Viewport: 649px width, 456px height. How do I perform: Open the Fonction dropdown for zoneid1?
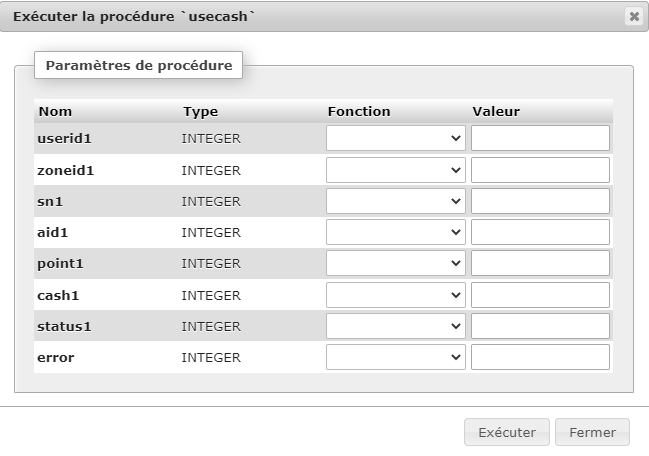point(396,170)
